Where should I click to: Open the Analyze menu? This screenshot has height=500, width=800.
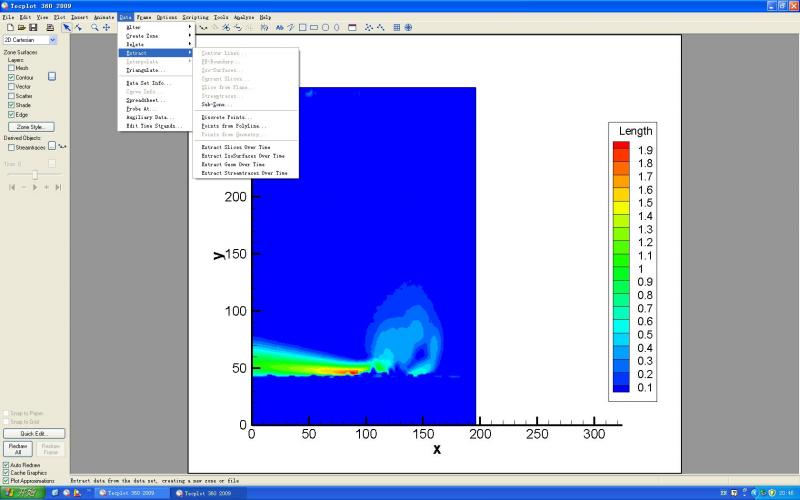pyautogui.click(x=244, y=17)
